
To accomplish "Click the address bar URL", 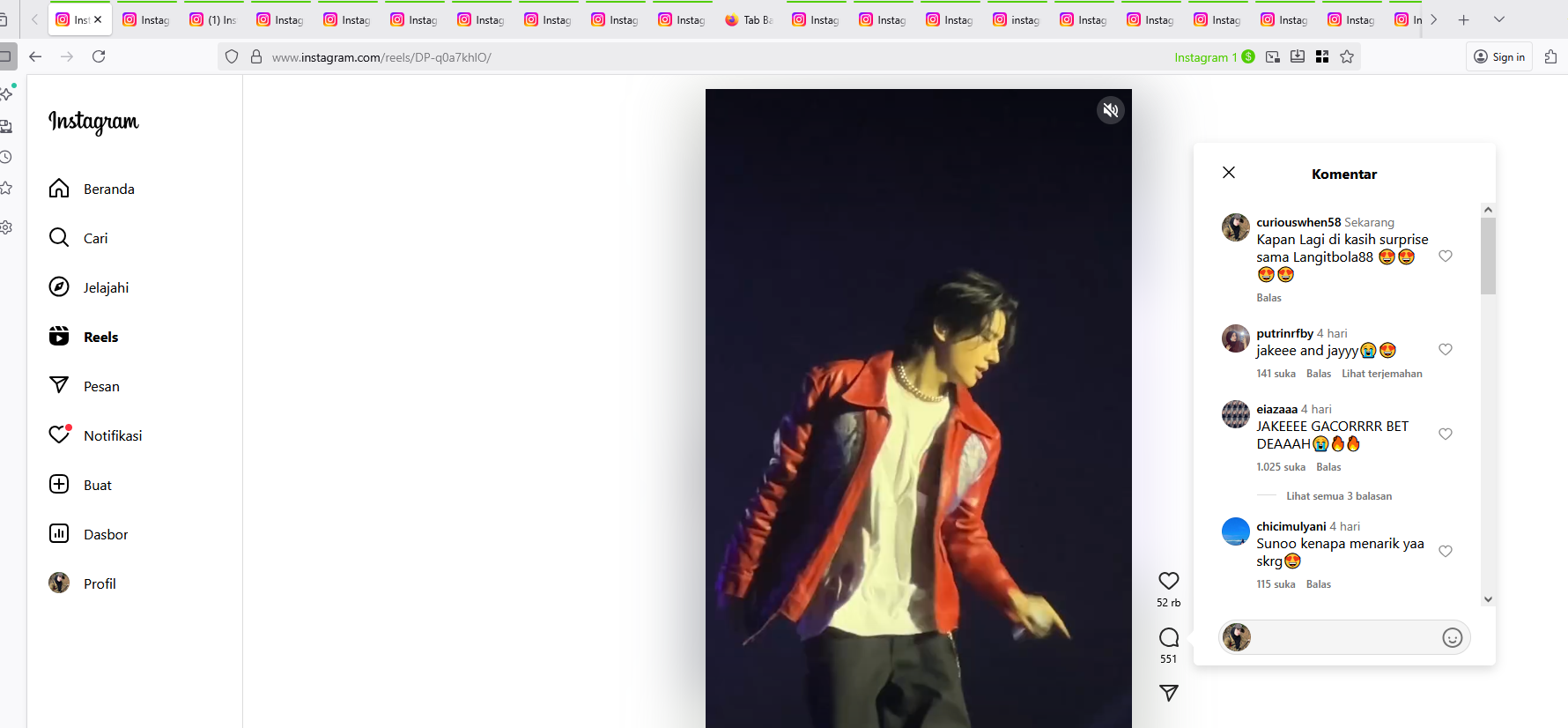I will (x=381, y=57).
